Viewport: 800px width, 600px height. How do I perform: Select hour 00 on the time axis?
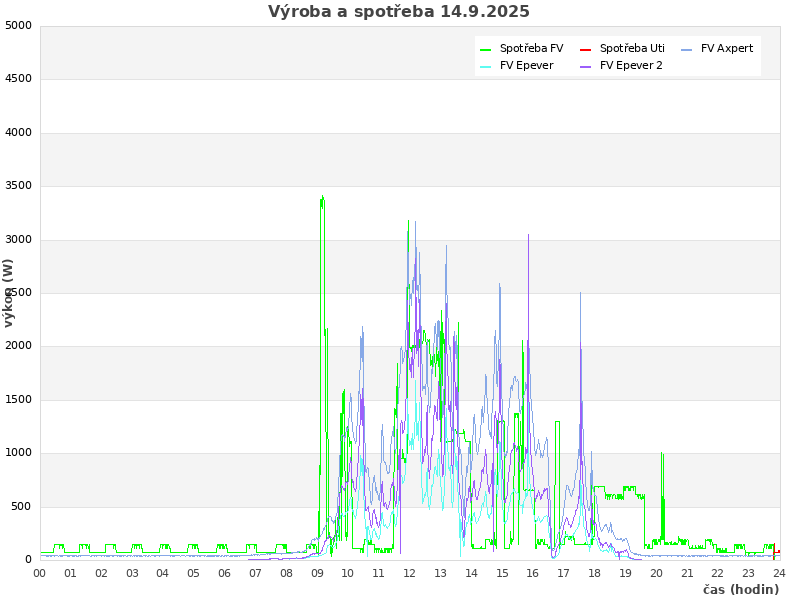(x=40, y=573)
